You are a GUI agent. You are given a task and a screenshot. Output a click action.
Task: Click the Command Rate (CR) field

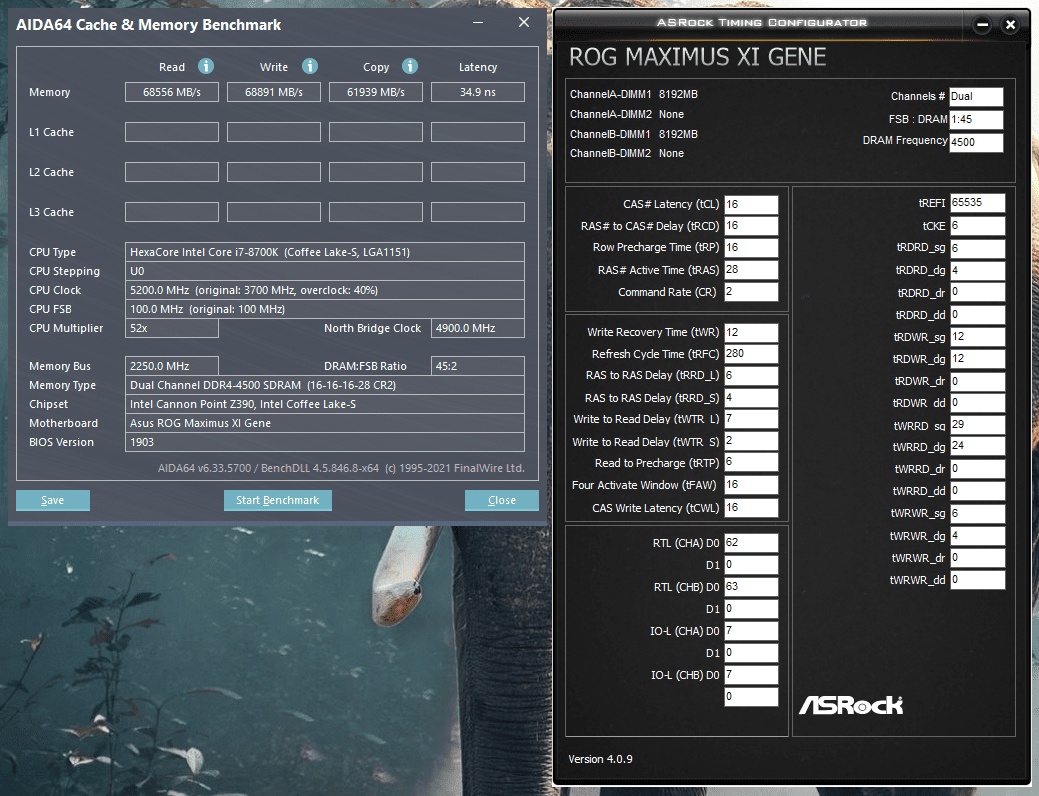tap(751, 292)
